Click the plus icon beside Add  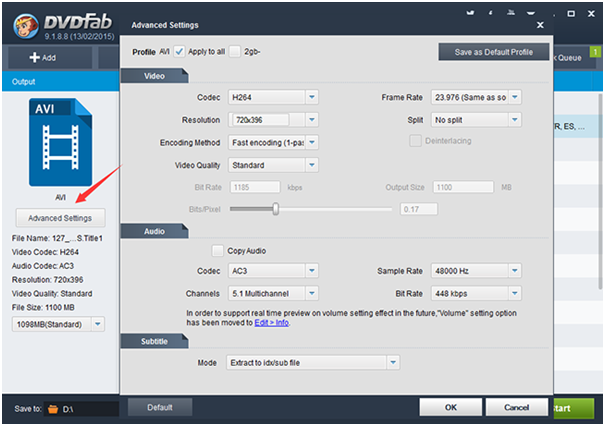[34, 57]
